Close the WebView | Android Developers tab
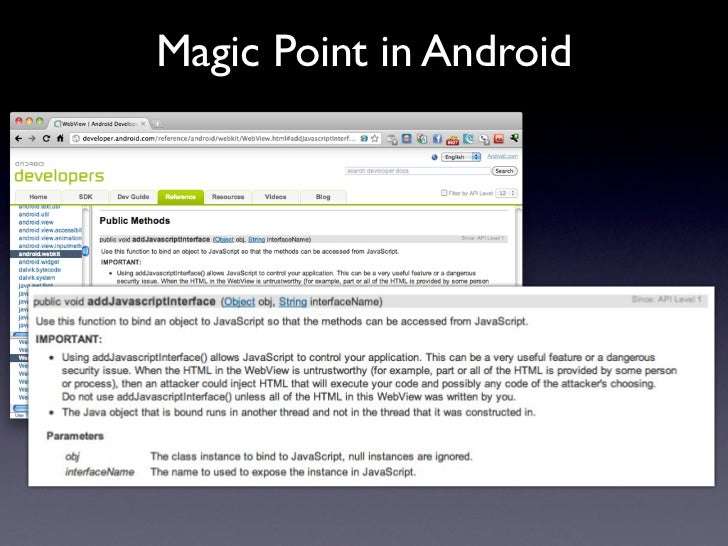728x546 pixels. (143, 124)
